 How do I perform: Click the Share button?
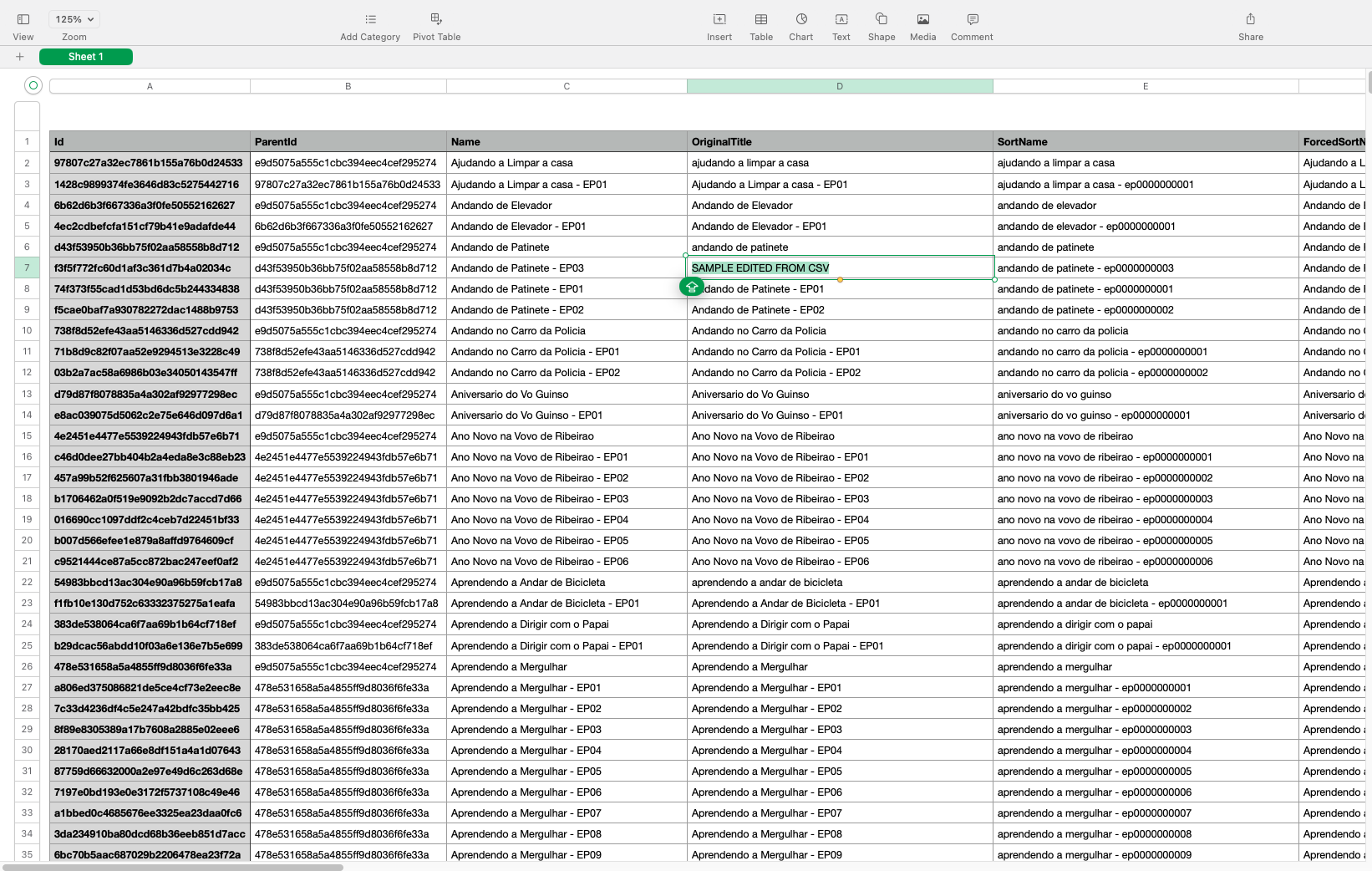[x=1250, y=19]
